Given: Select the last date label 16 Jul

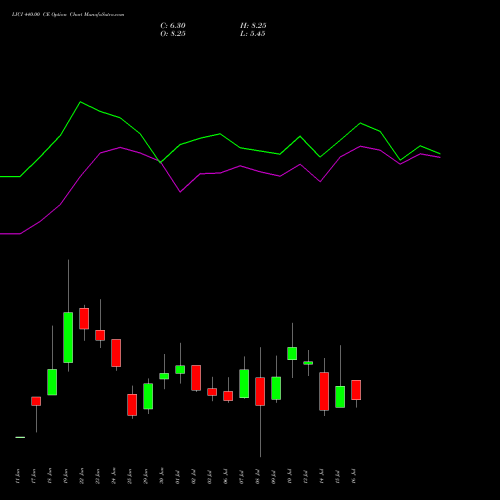Looking at the screenshot, I should tap(354, 476).
